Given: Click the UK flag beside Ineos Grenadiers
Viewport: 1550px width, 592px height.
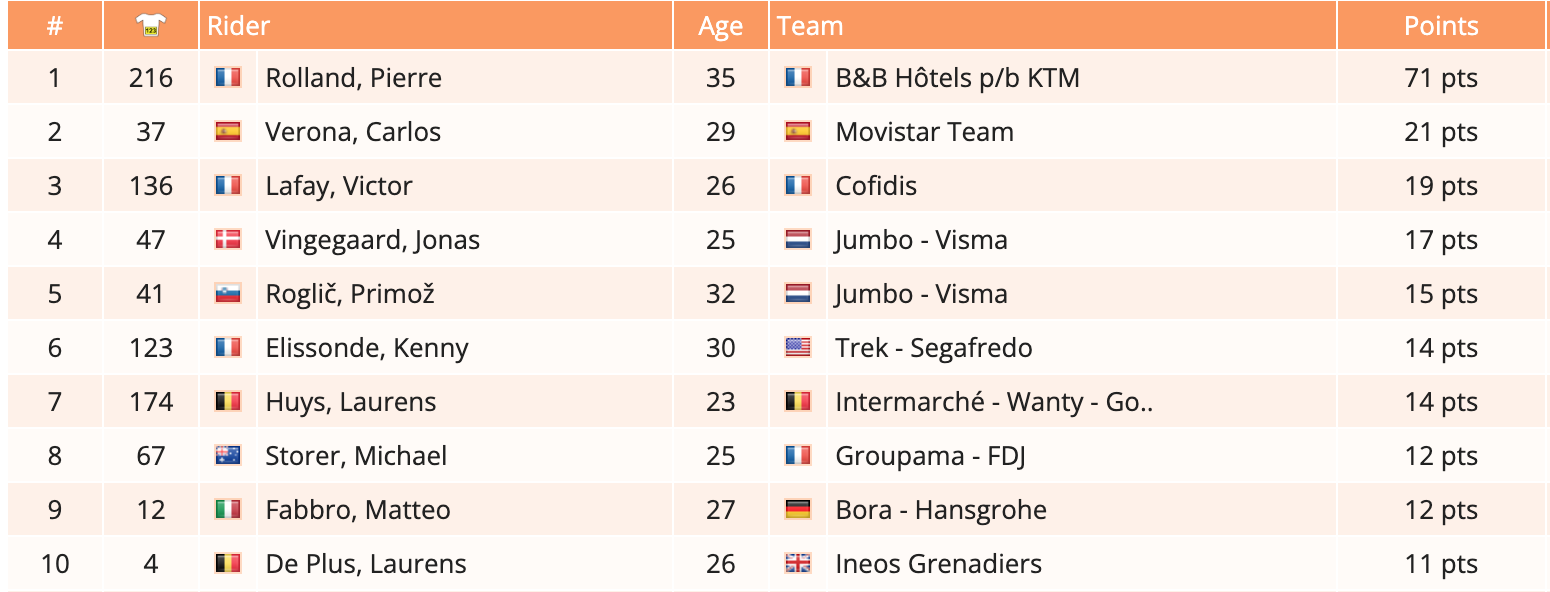Looking at the screenshot, I should (x=798, y=564).
